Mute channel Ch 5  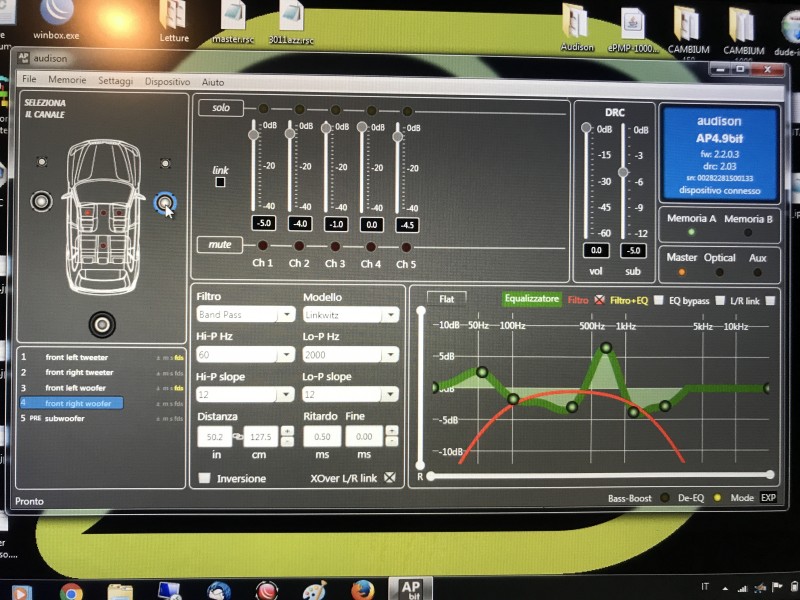(x=406, y=247)
